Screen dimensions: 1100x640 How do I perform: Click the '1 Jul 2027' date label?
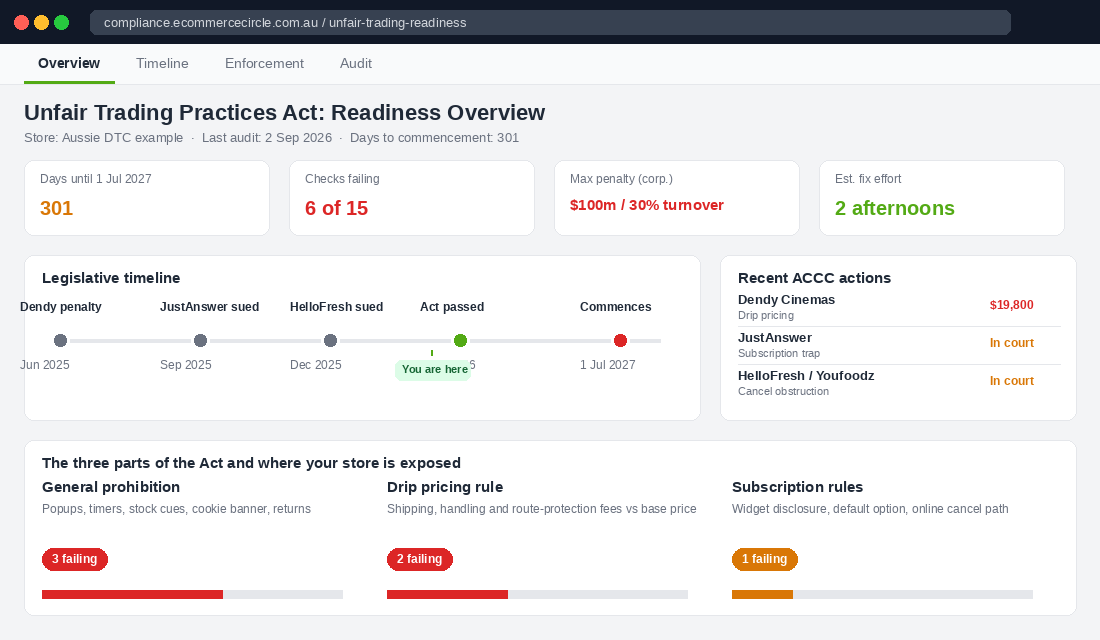[608, 365]
